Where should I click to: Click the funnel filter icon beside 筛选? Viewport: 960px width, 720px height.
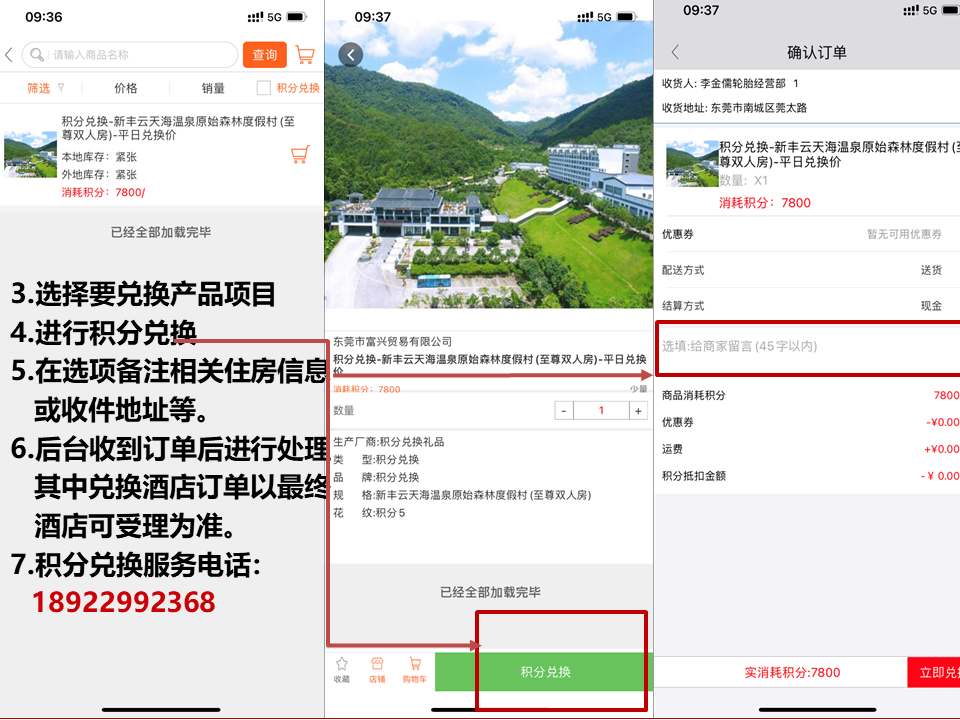tap(60, 88)
